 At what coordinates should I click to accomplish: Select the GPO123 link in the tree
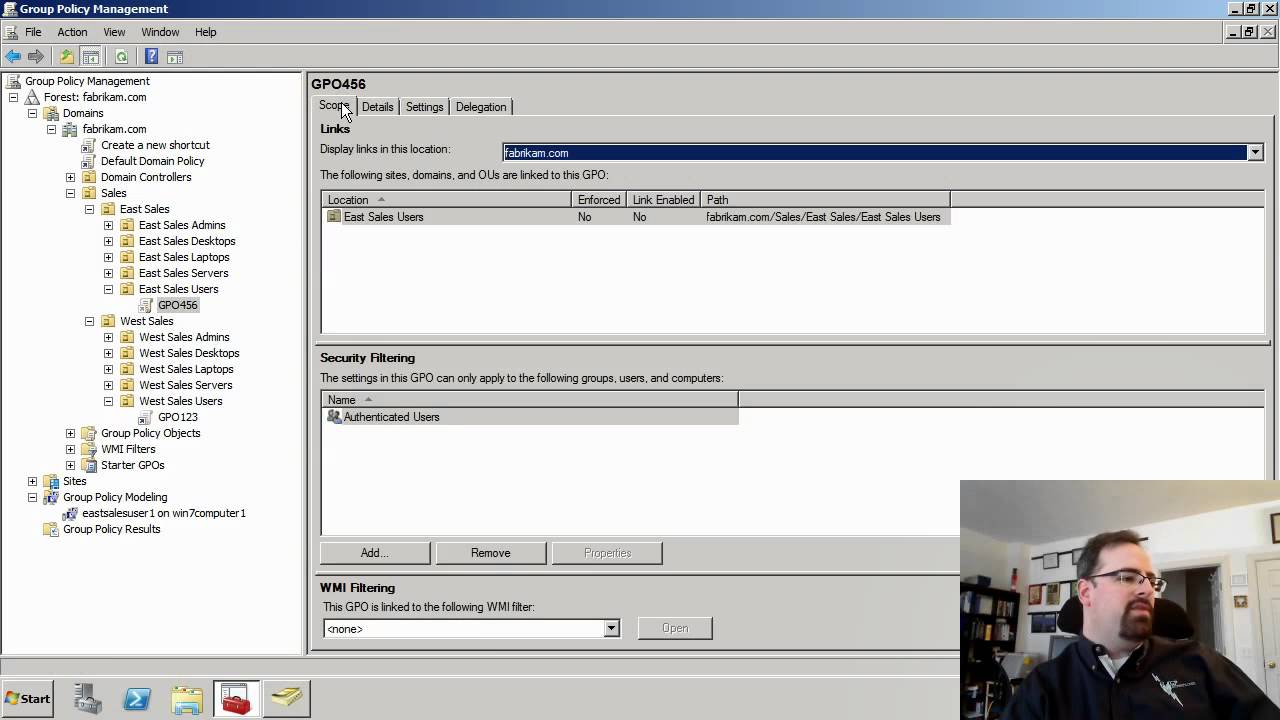[177, 417]
